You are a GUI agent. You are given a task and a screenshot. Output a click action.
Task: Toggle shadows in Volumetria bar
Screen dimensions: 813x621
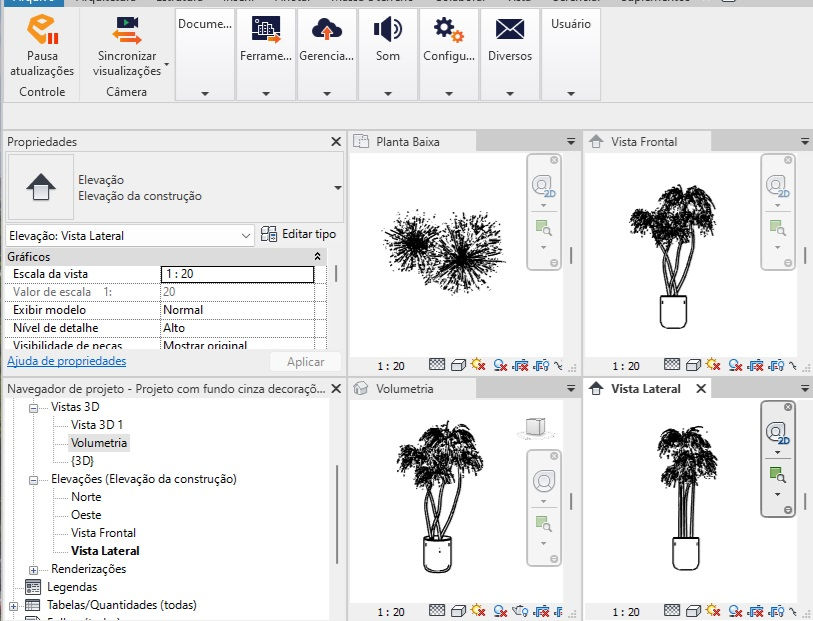pos(500,611)
